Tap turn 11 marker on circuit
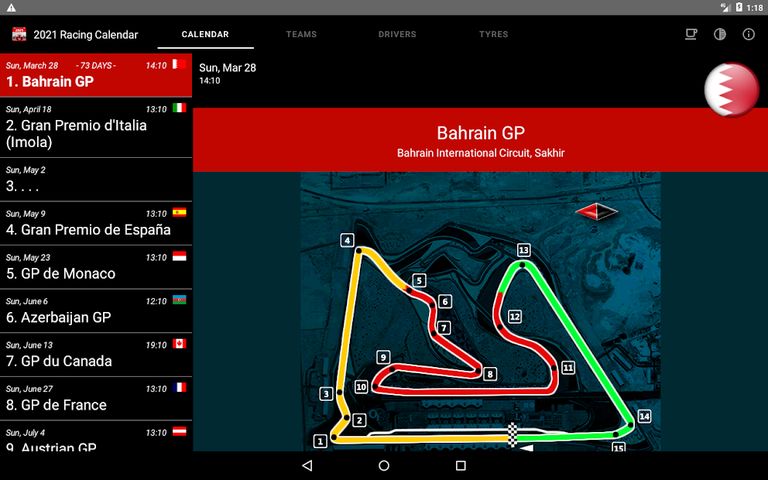 coord(568,367)
